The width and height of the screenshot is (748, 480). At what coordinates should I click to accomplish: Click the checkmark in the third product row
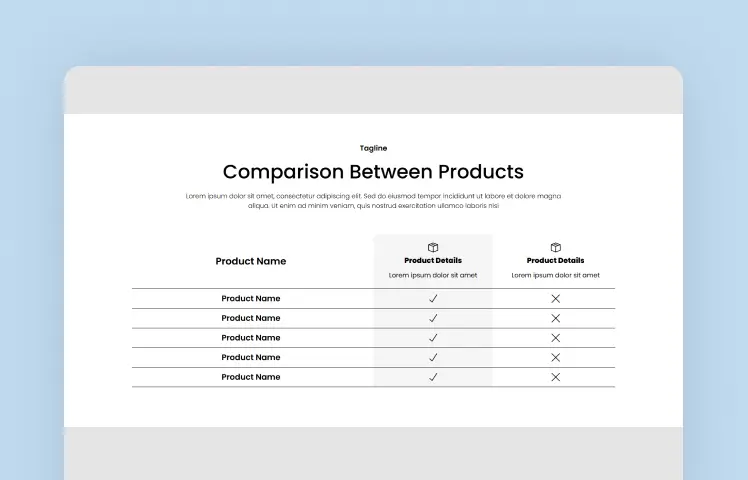(x=433, y=338)
